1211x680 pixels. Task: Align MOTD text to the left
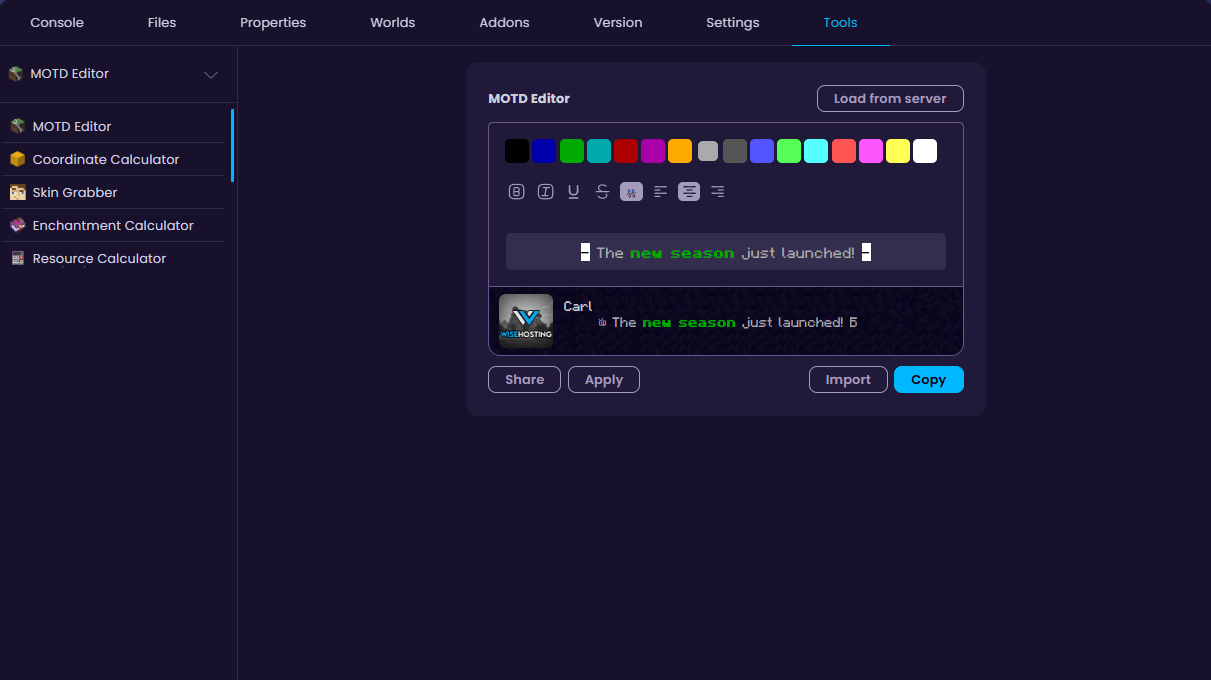[x=660, y=192]
